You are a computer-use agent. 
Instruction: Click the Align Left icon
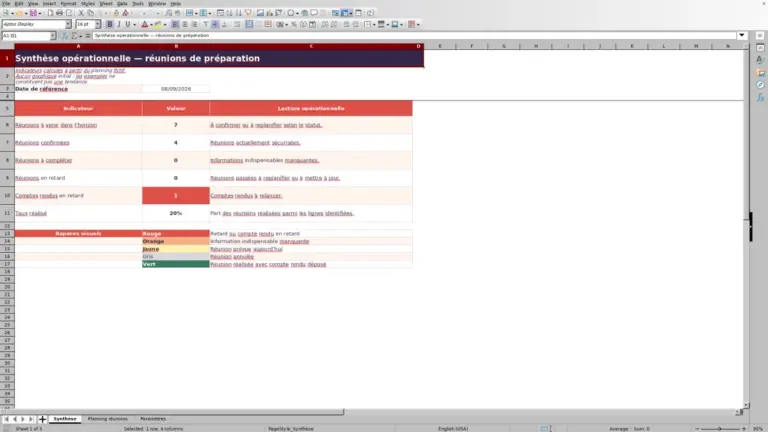point(175,24)
